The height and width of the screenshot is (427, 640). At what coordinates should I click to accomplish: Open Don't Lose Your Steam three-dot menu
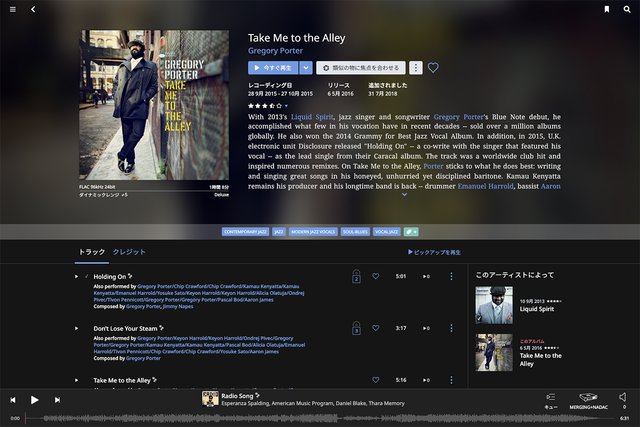(x=451, y=328)
